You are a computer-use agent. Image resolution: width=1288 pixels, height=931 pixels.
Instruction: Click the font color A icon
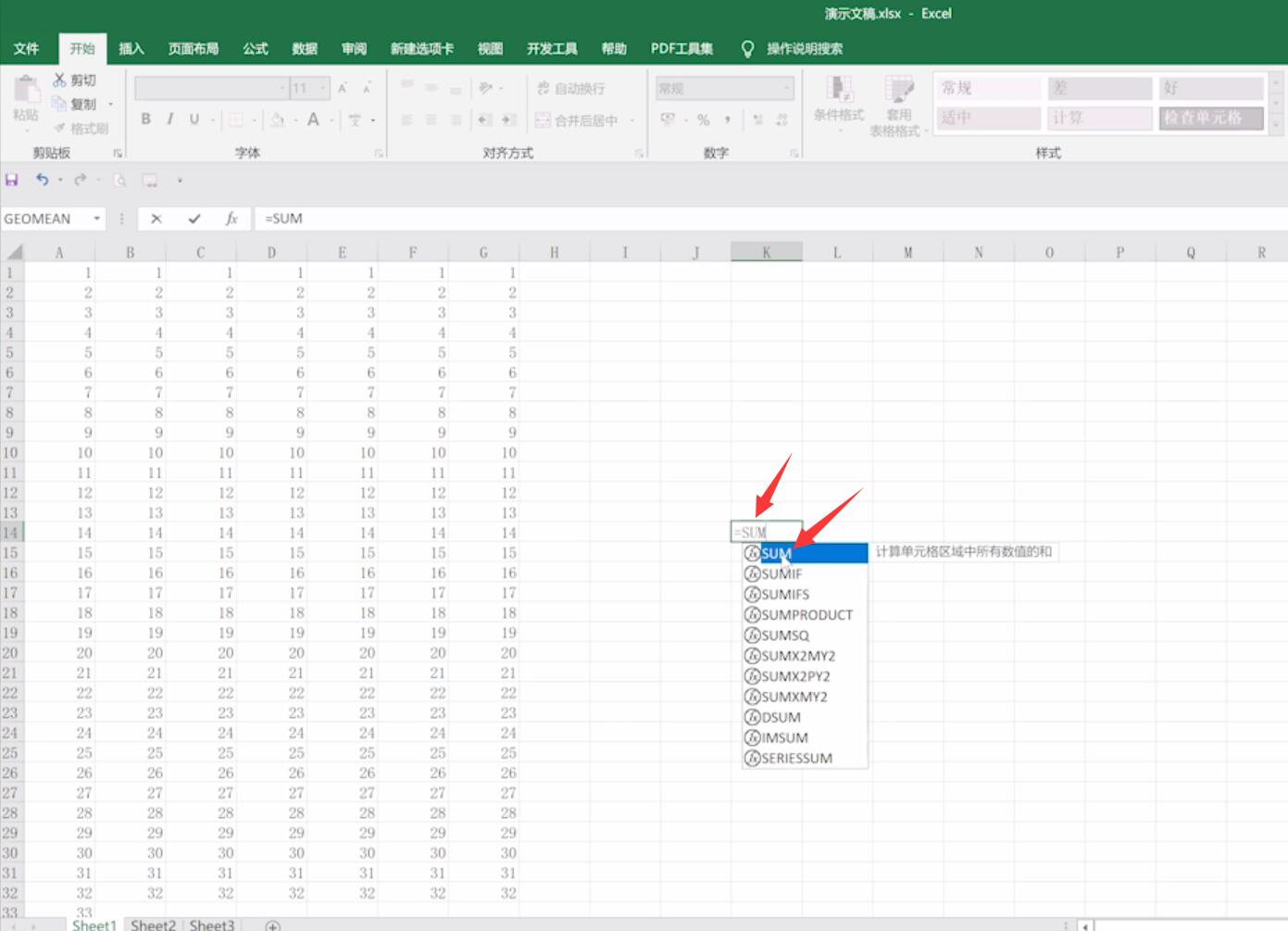[x=313, y=119]
